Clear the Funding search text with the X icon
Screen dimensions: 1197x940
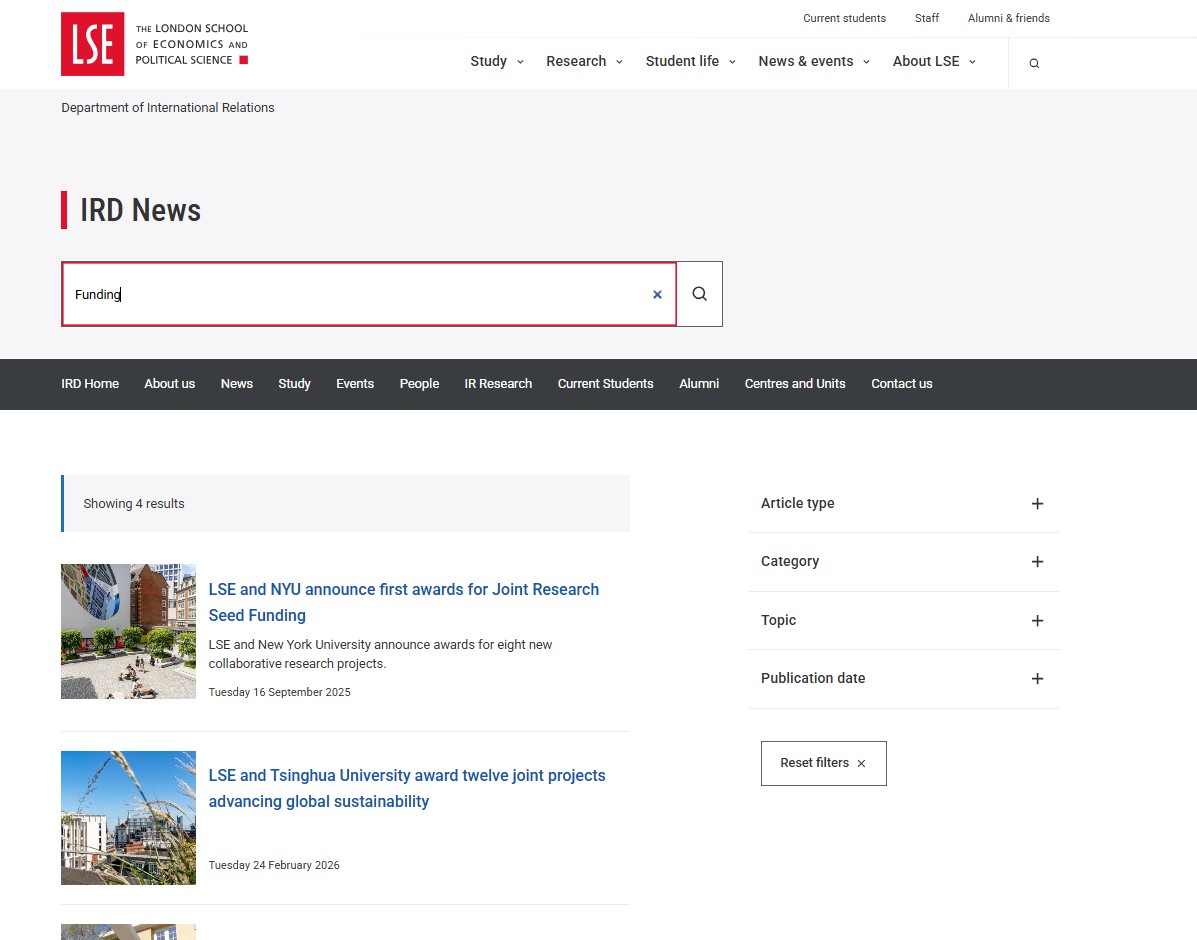click(657, 294)
